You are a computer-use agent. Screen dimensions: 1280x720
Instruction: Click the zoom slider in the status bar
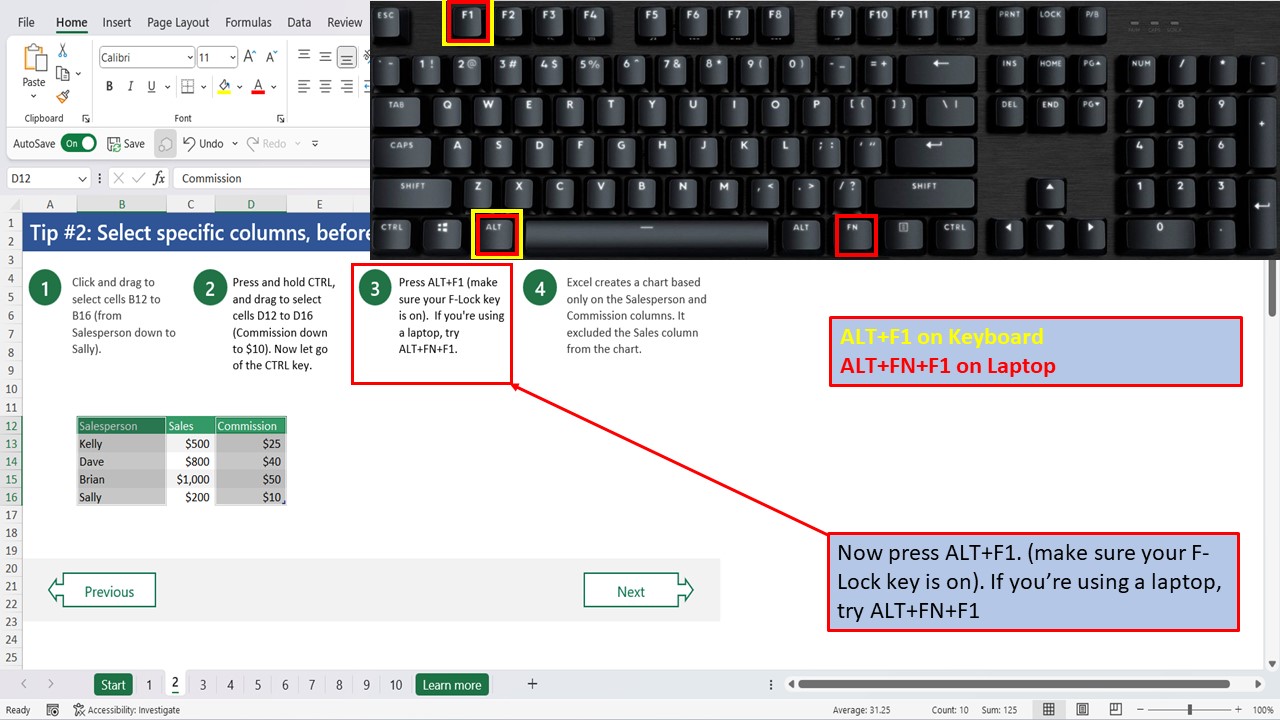(x=1190, y=708)
